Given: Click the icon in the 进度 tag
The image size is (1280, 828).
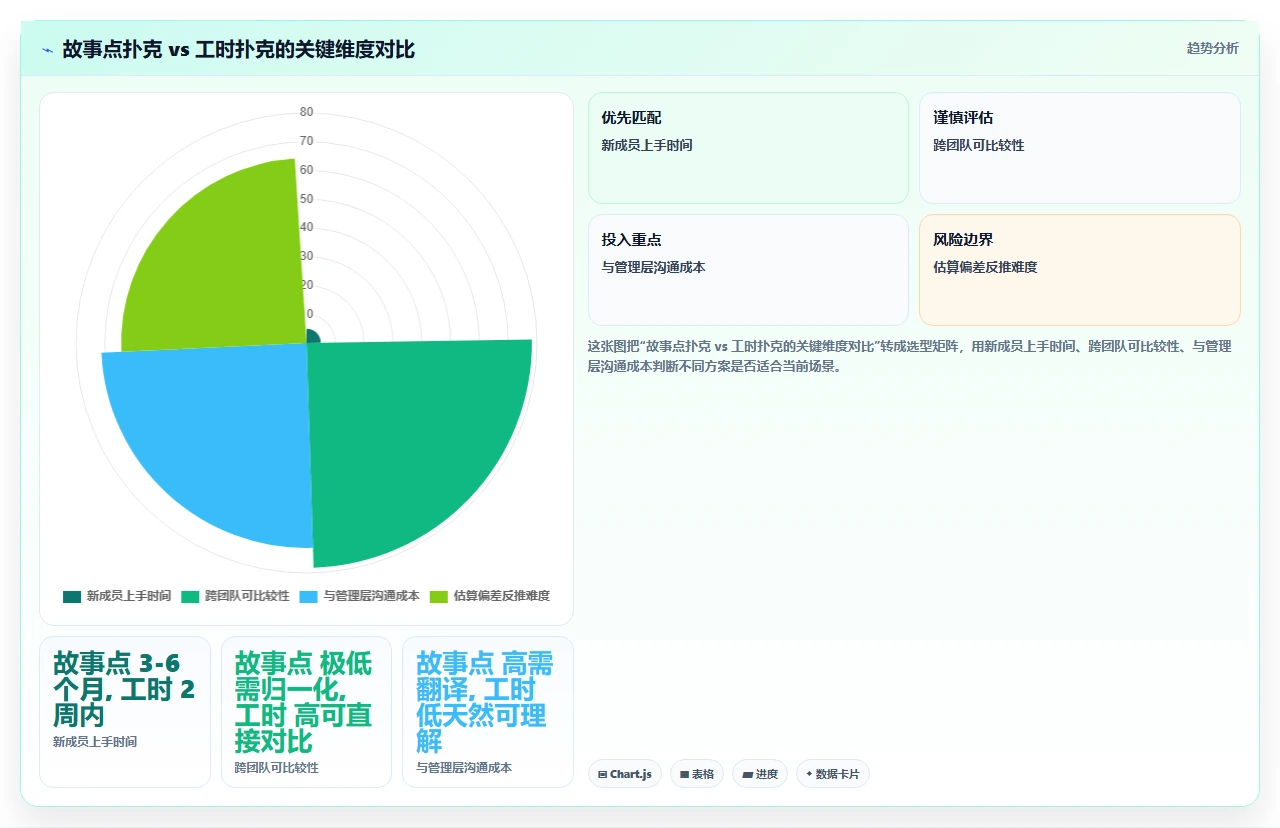Looking at the screenshot, I should pos(747,774).
